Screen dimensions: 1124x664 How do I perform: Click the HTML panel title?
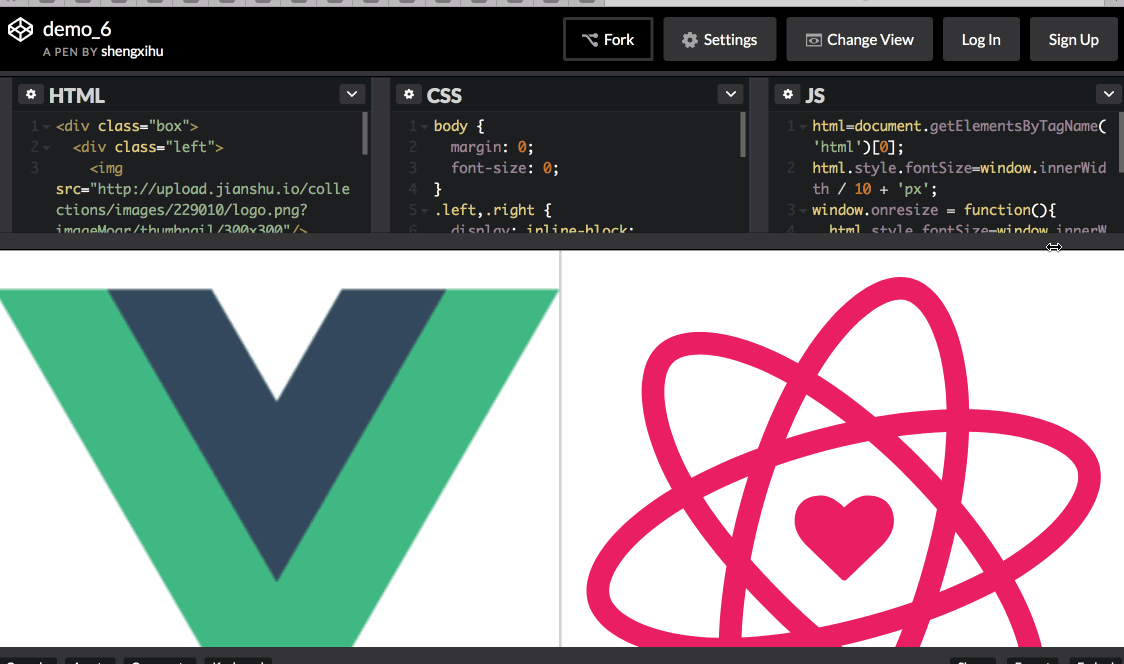click(x=77, y=95)
